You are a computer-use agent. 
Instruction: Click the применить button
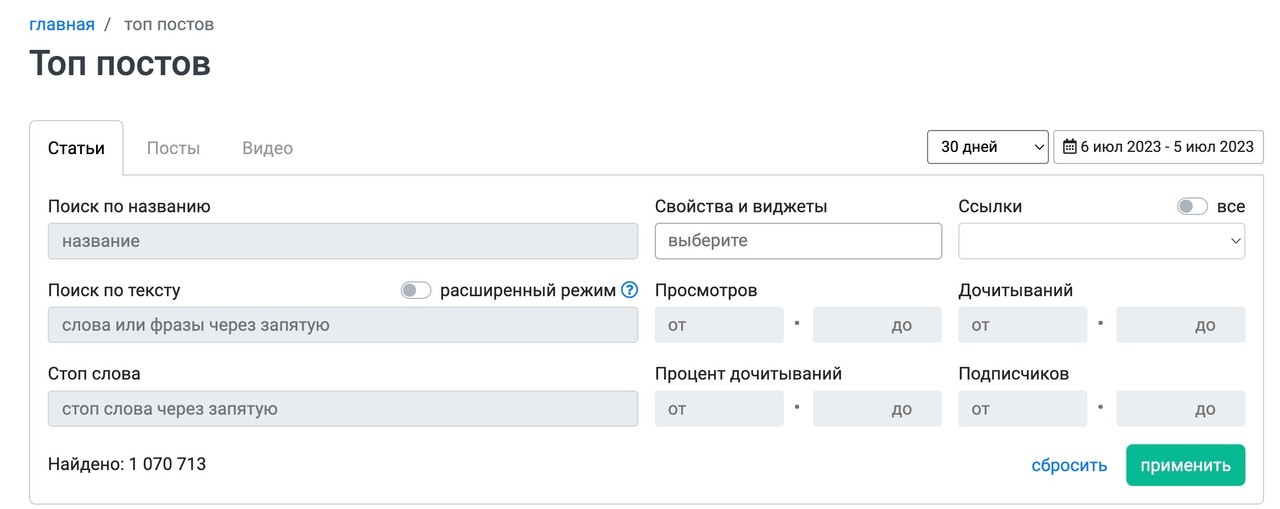click(x=1185, y=465)
